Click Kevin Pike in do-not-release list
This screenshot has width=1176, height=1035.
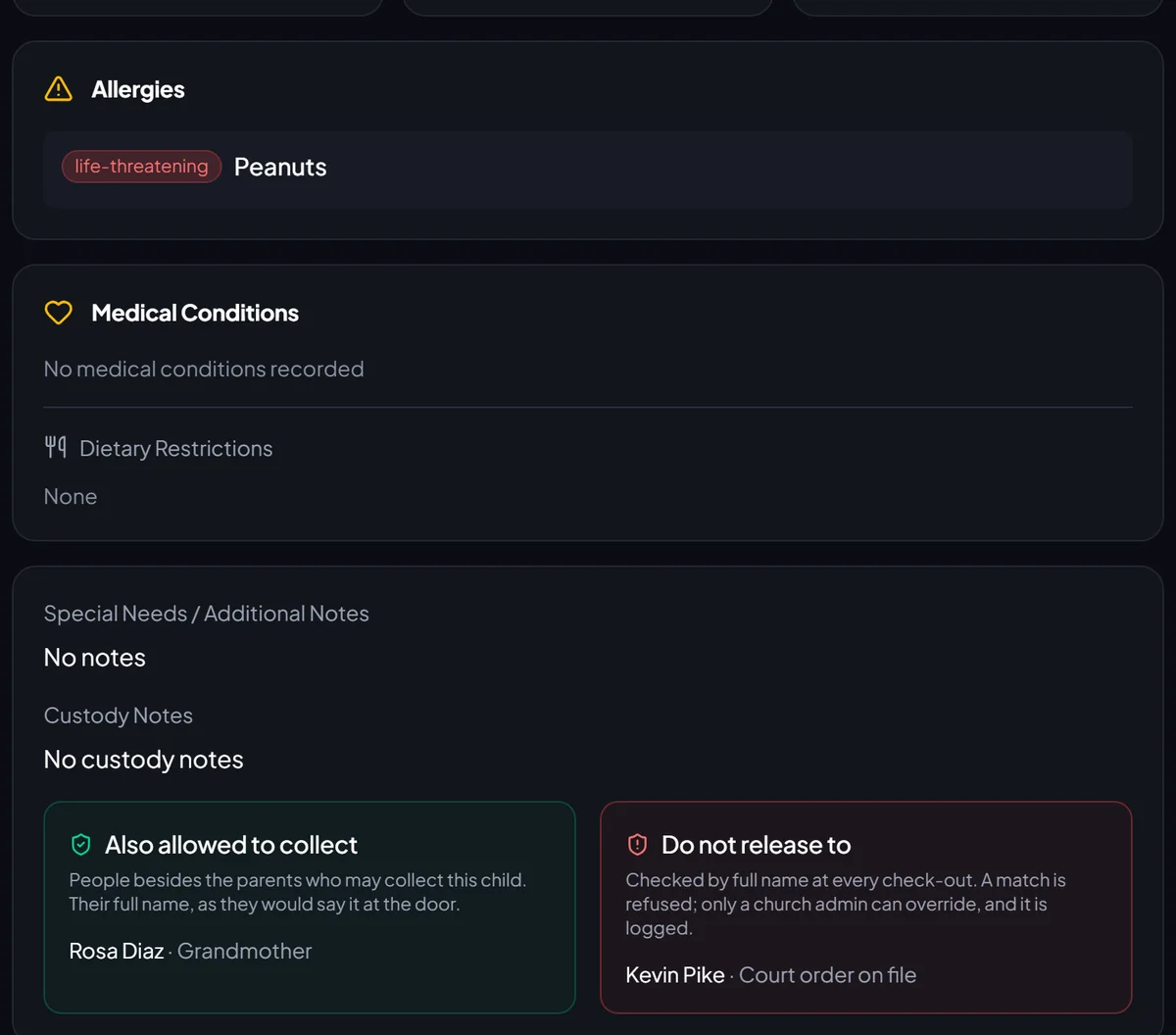pos(675,975)
